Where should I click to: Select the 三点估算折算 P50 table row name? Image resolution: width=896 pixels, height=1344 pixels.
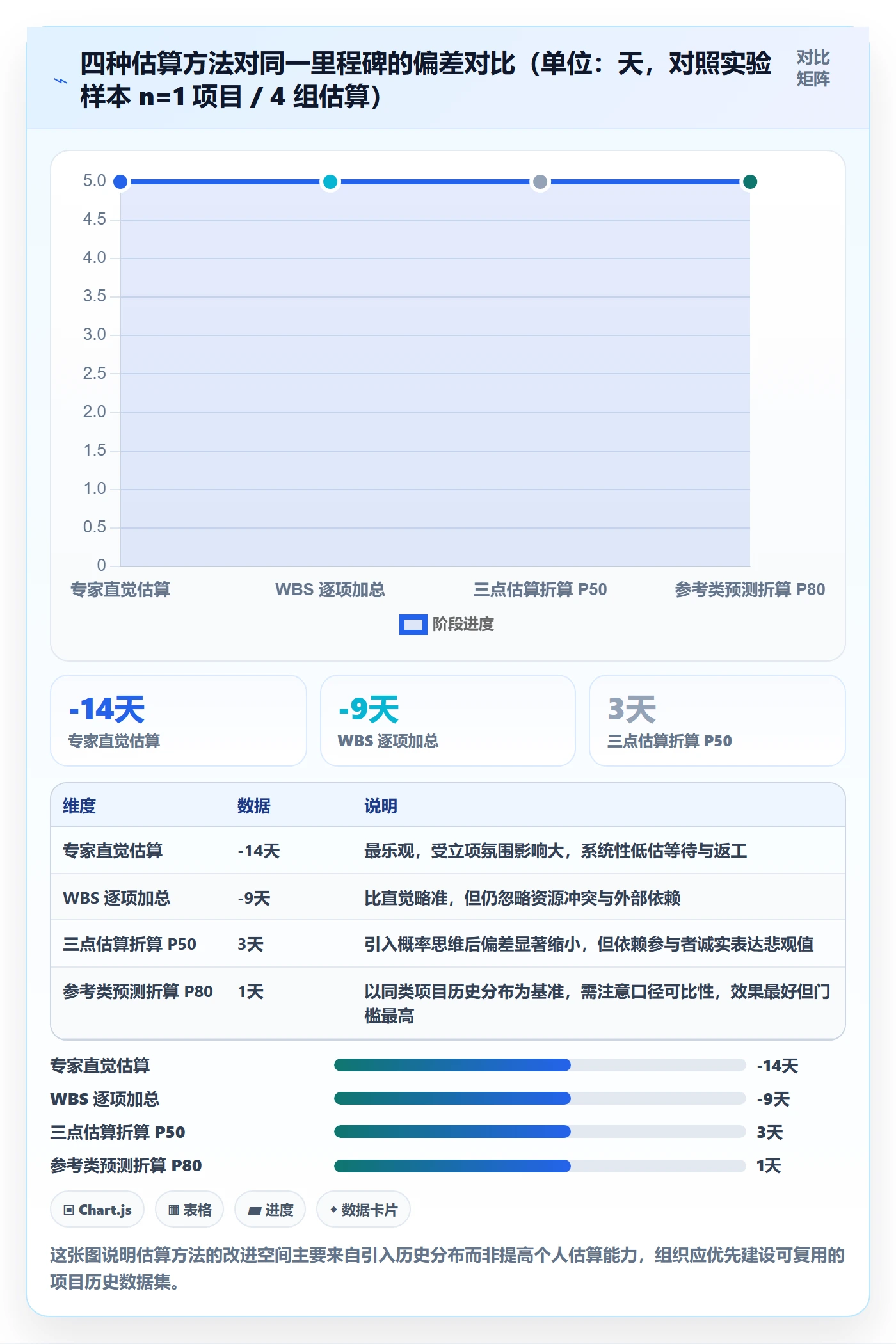[129, 944]
